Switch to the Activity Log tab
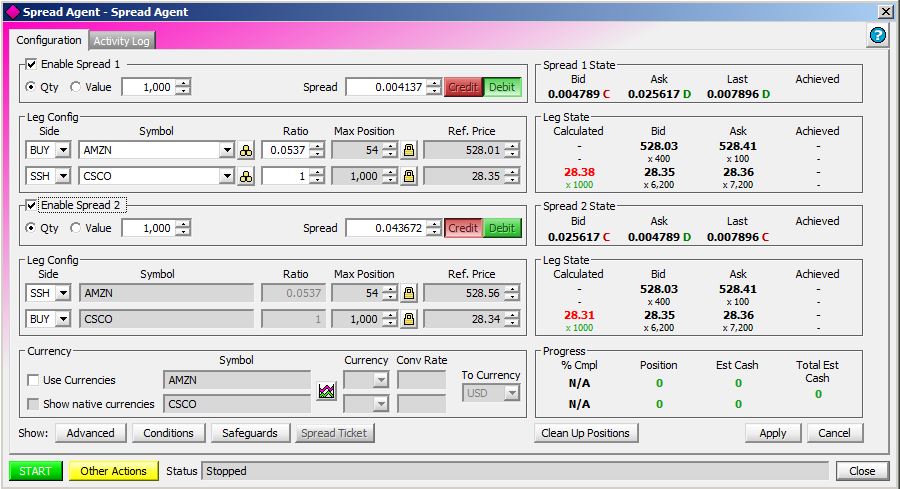 tap(121, 41)
